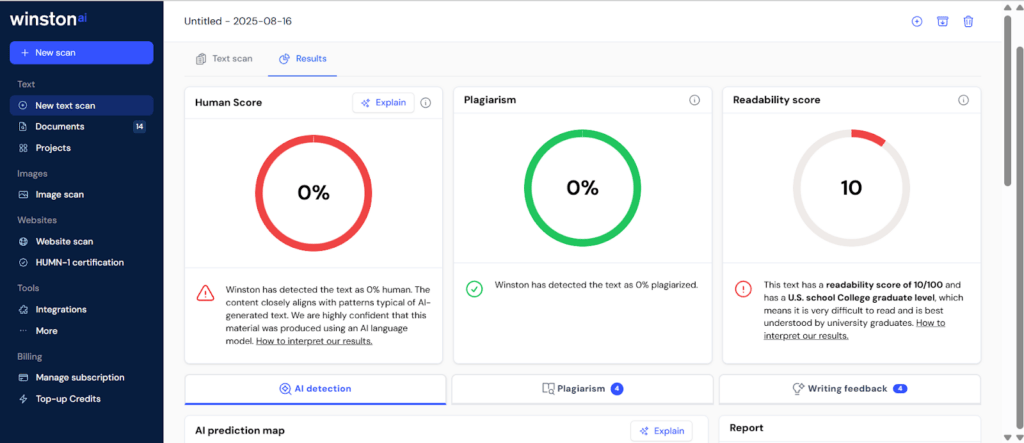Open Readability score info icon
Screen dimensions: 1024x443
click(x=963, y=100)
